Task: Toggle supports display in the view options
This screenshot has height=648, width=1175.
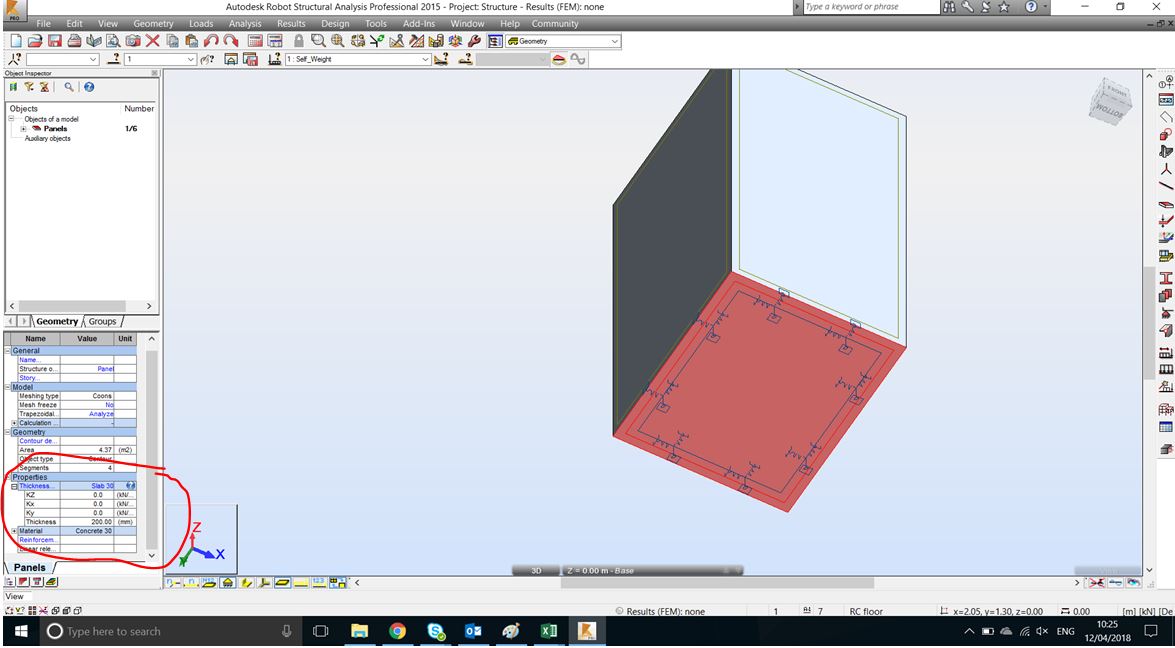Action: pos(227,583)
